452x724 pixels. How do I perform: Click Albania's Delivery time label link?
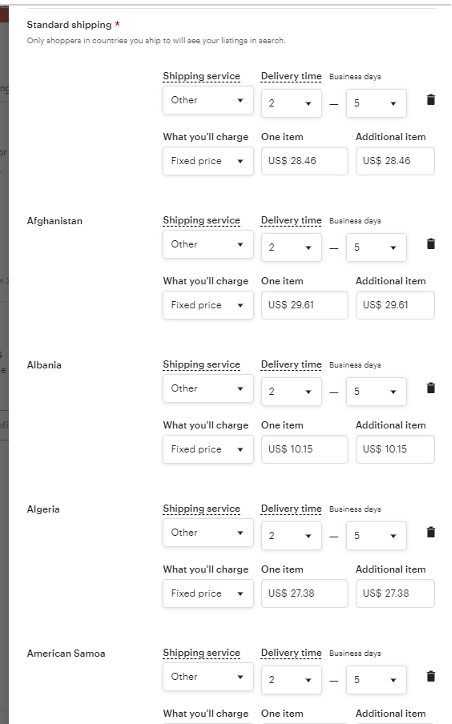point(291,365)
